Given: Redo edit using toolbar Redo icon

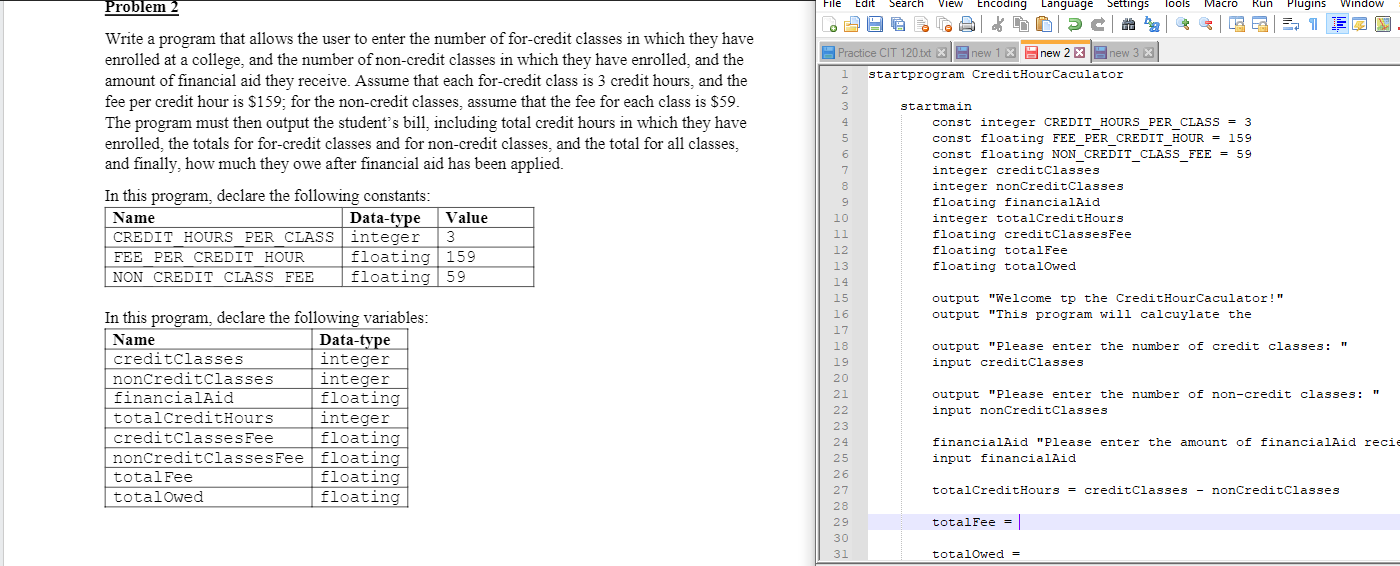Looking at the screenshot, I should 1097,24.
